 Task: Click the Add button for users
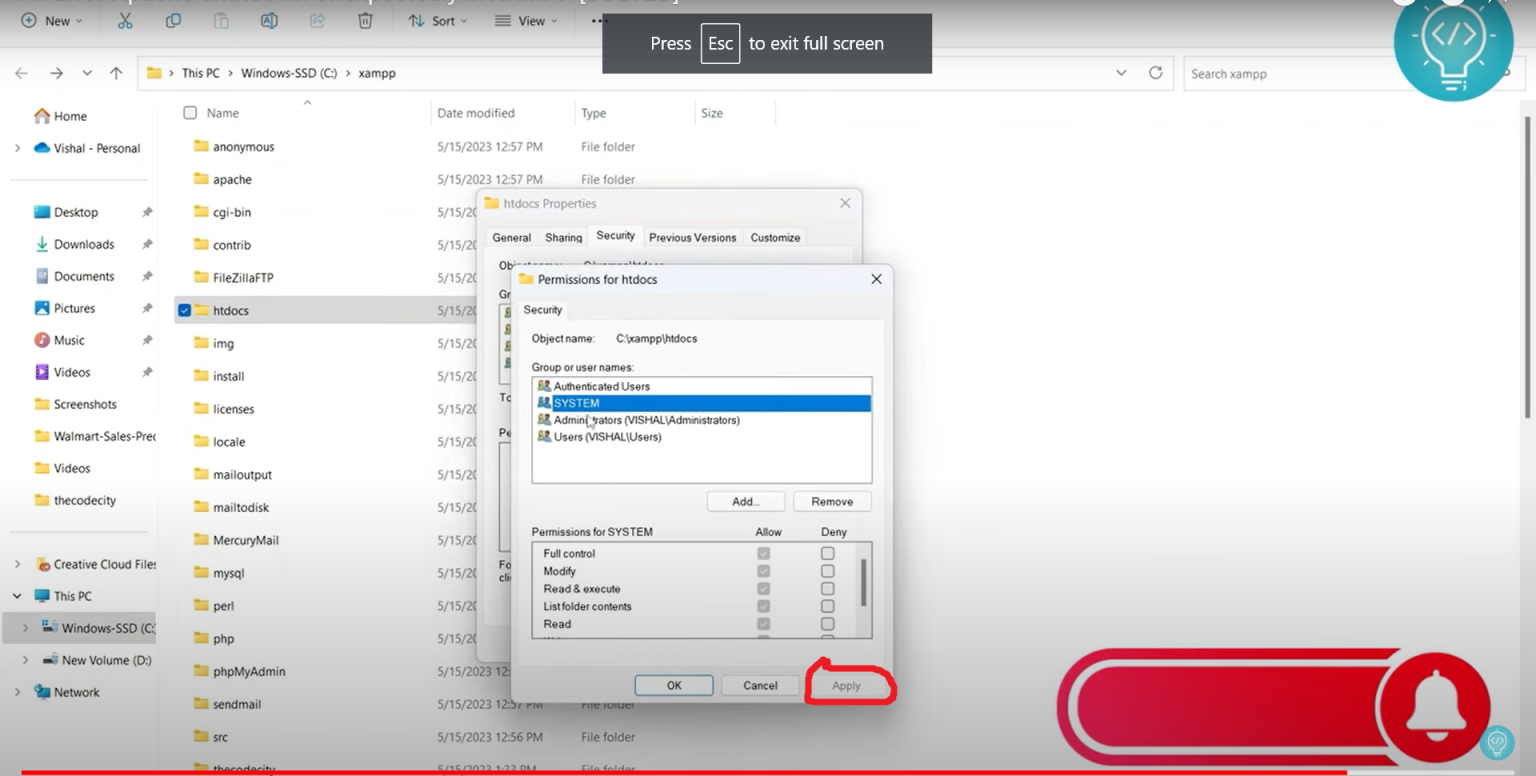click(x=745, y=501)
